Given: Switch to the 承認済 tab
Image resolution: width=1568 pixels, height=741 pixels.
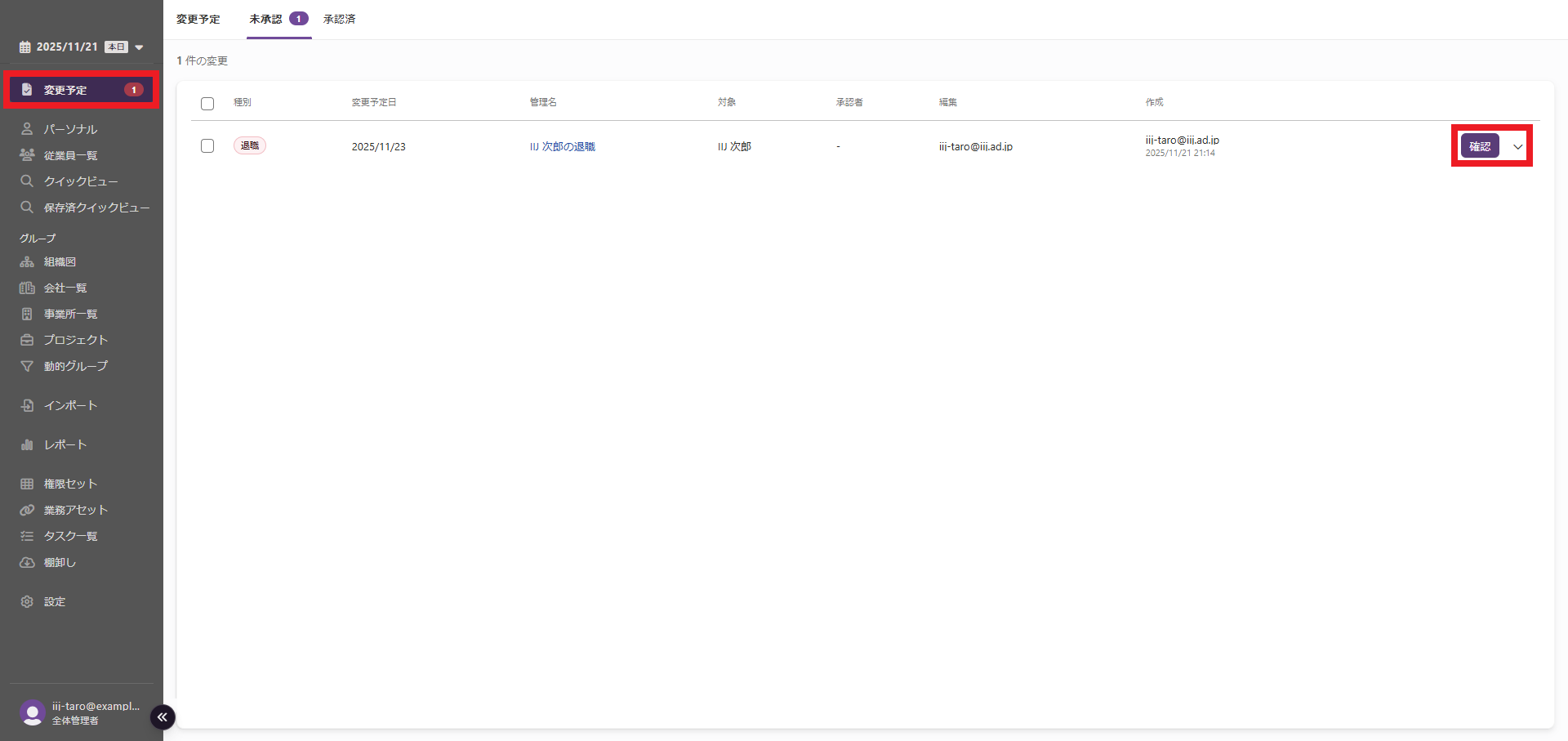Looking at the screenshot, I should coord(339,19).
